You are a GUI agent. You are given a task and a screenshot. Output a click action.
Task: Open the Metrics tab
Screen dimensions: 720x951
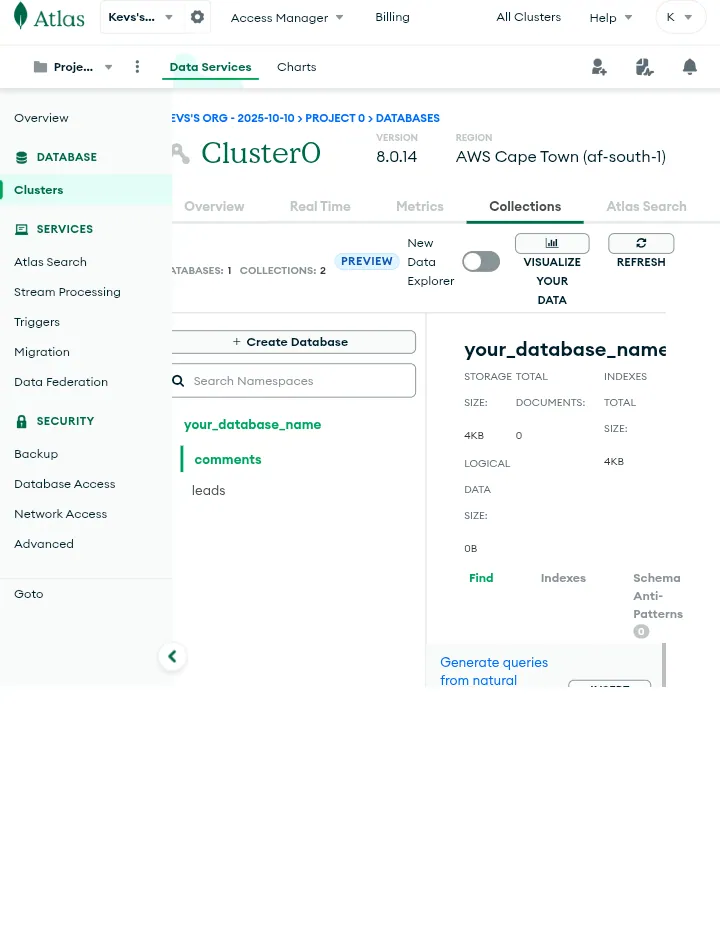click(x=420, y=206)
